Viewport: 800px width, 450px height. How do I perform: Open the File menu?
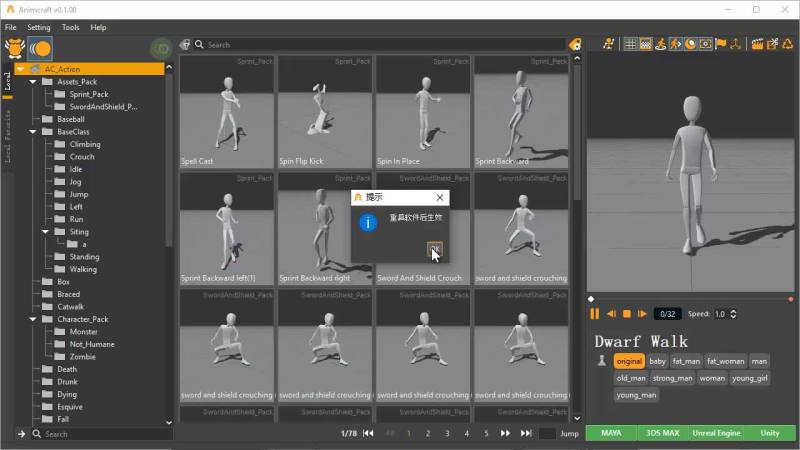click(x=11, y=27)
